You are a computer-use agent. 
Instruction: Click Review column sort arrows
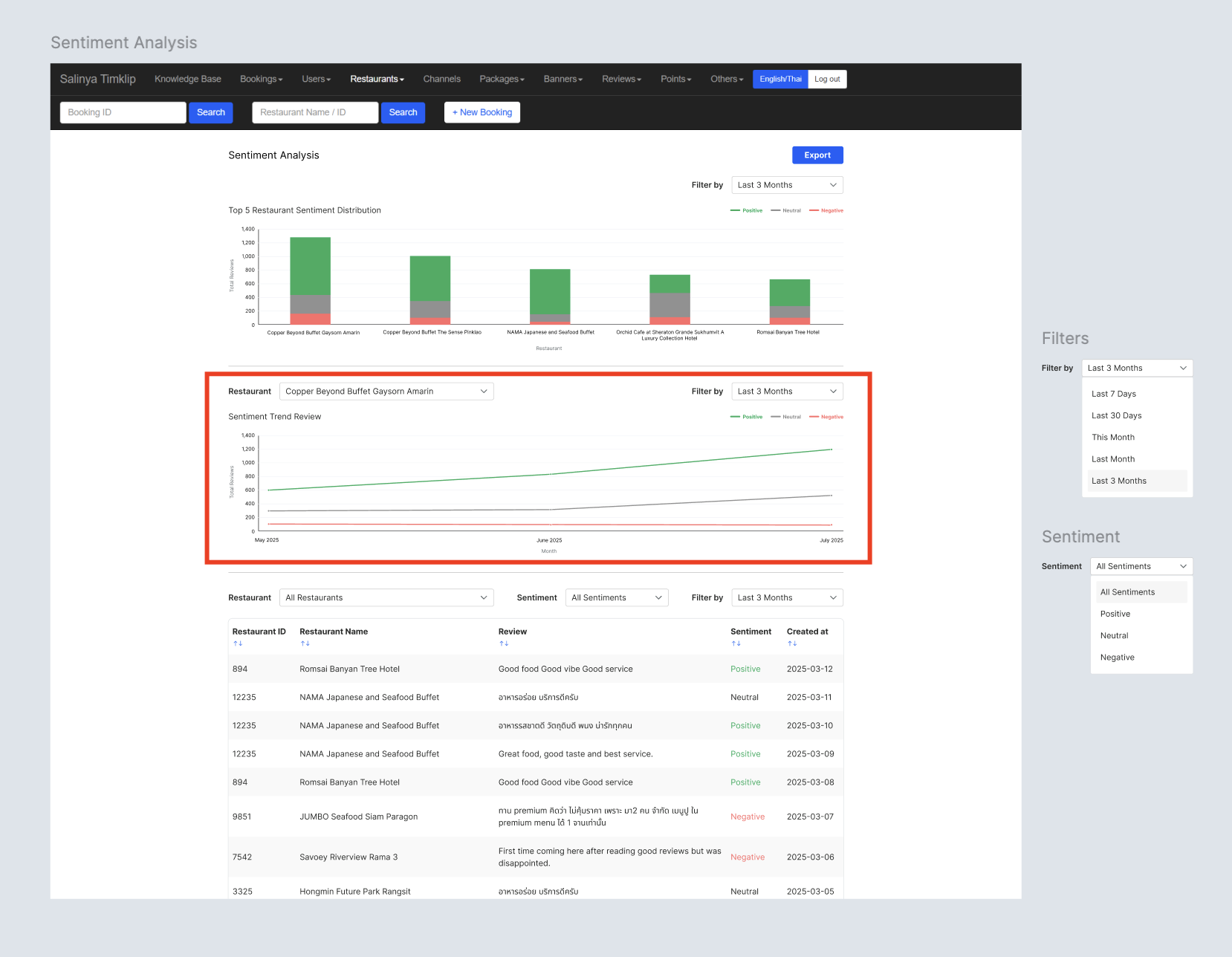[x=504, y=643]
